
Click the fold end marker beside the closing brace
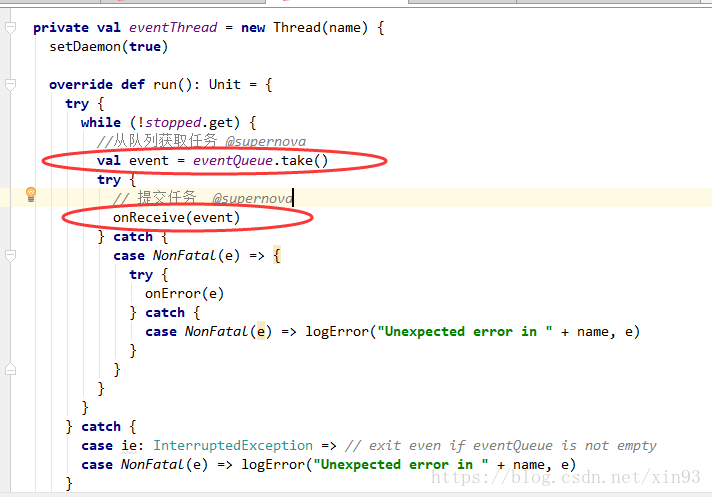click(10, 369)
